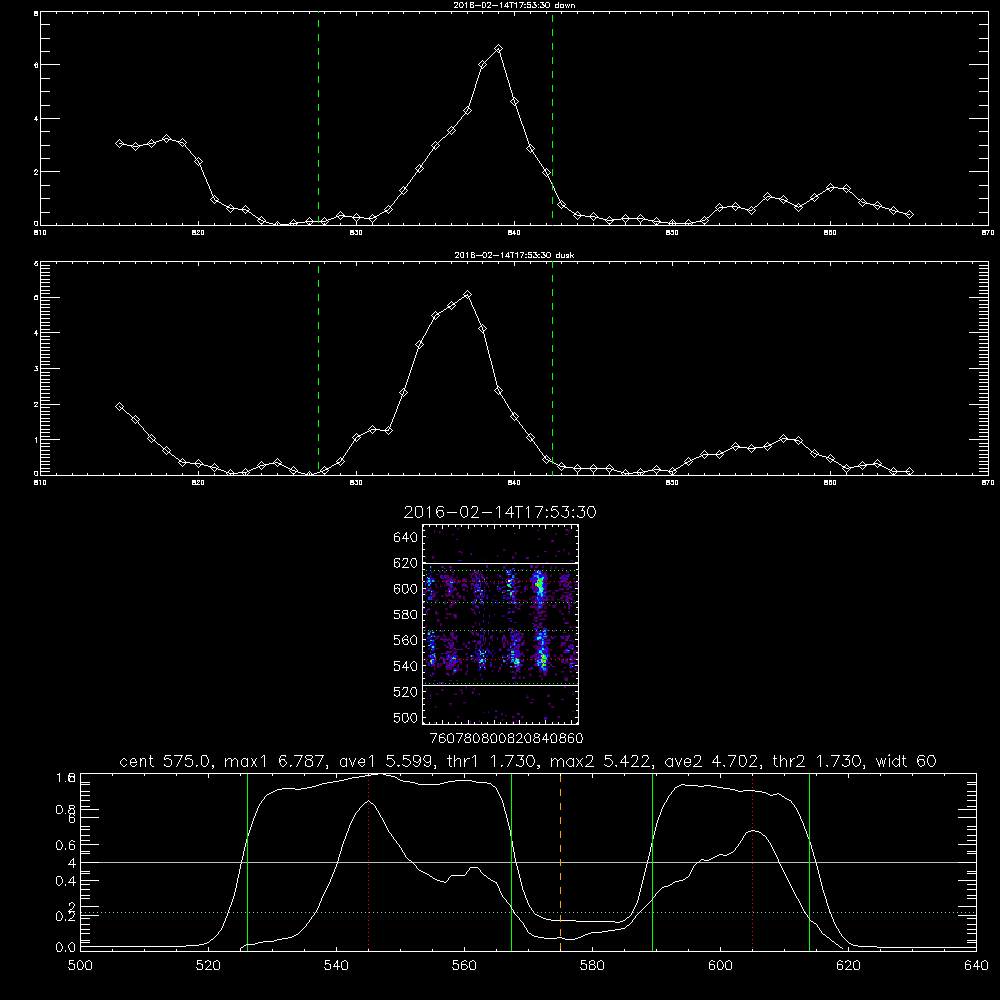Viewport: 1000px width, 1000px height.
Task: Click the bottom plot y-axis label "0.2"
Action: [x=66, y=916]
